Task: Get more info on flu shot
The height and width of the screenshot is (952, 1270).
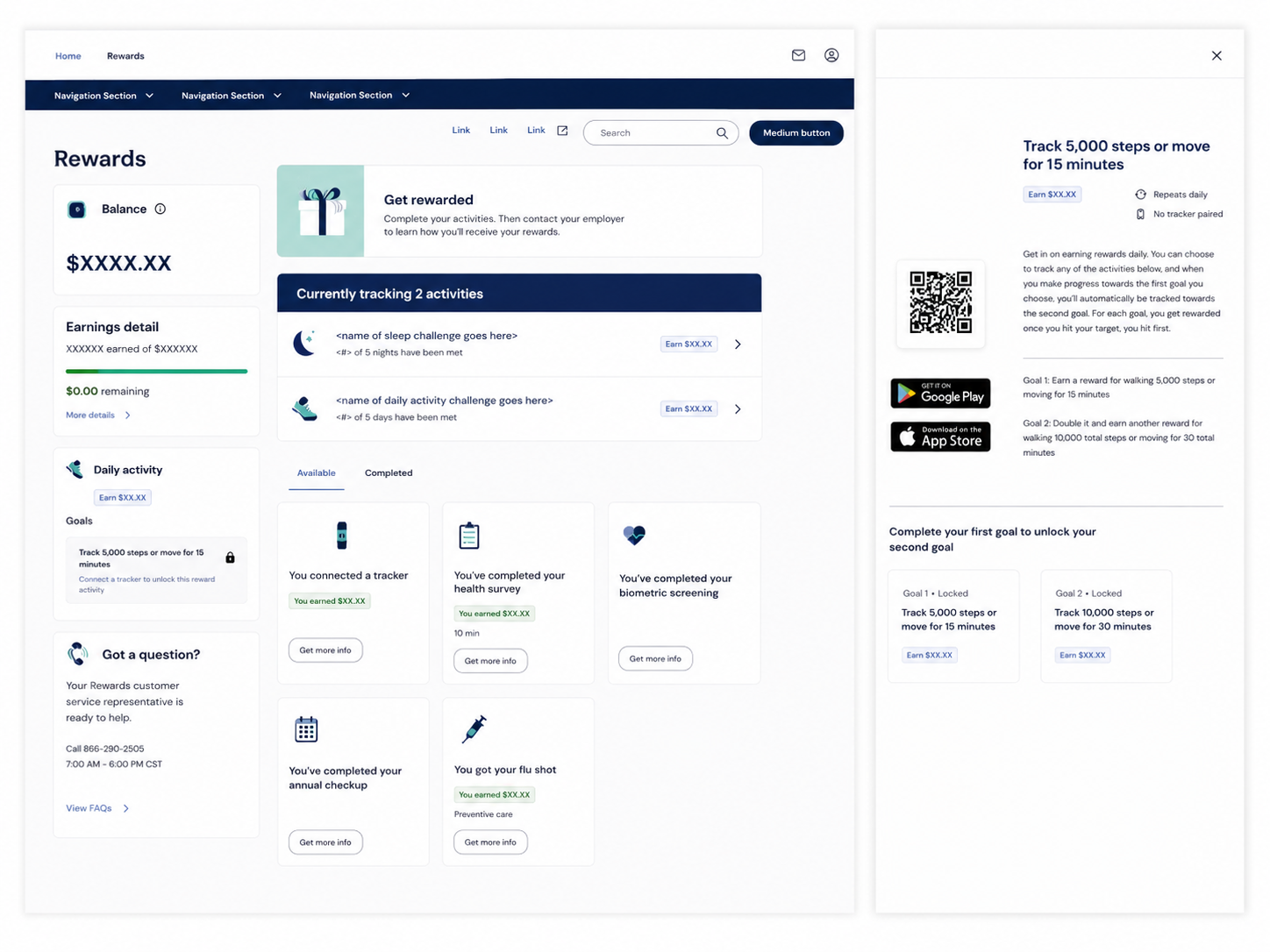Action: 490,842
